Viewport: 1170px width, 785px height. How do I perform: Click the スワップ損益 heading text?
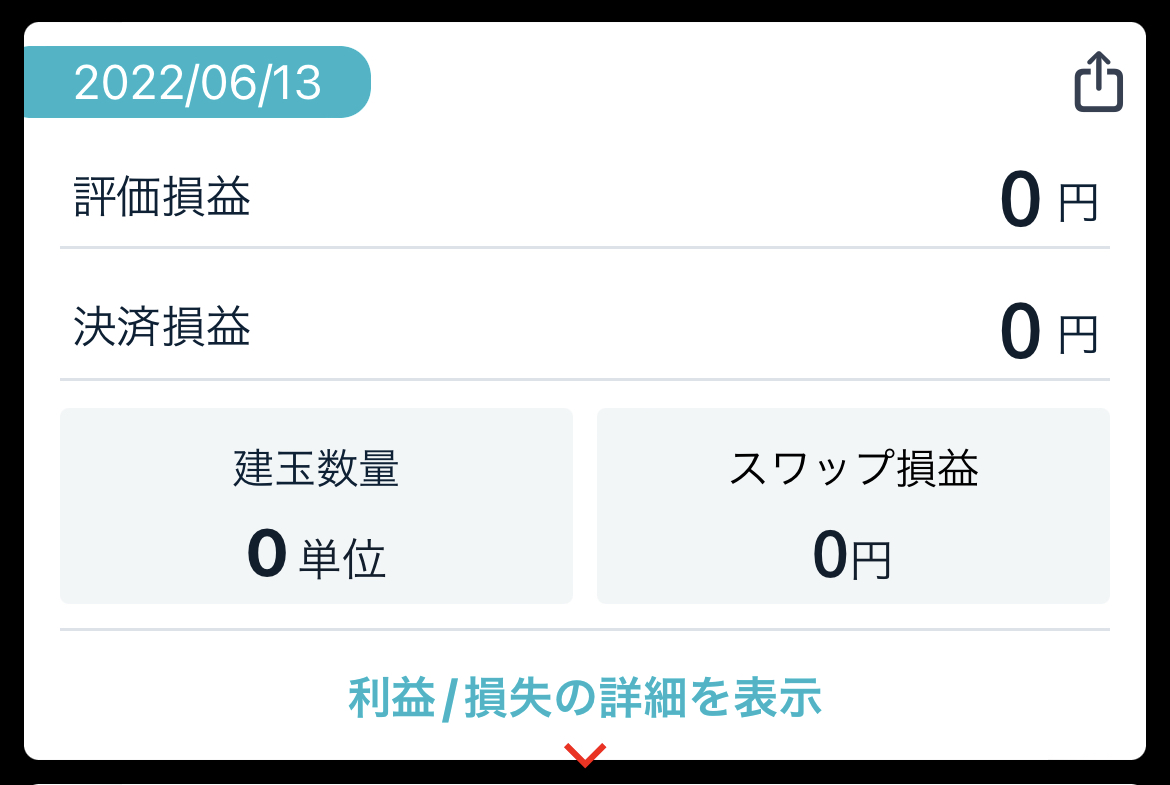tap(853, 469)
